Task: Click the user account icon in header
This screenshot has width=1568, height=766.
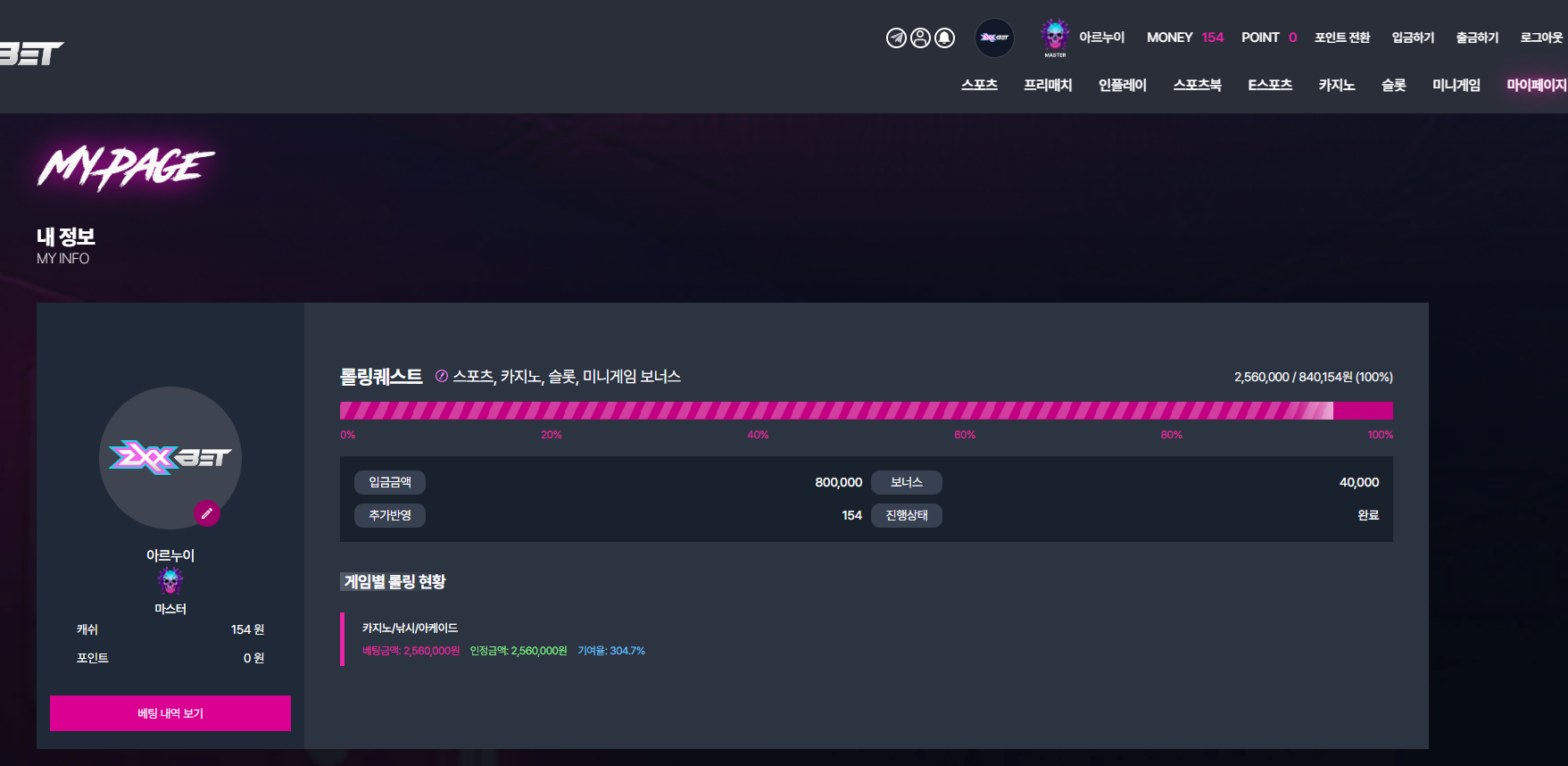Action: tap(920, 37)
